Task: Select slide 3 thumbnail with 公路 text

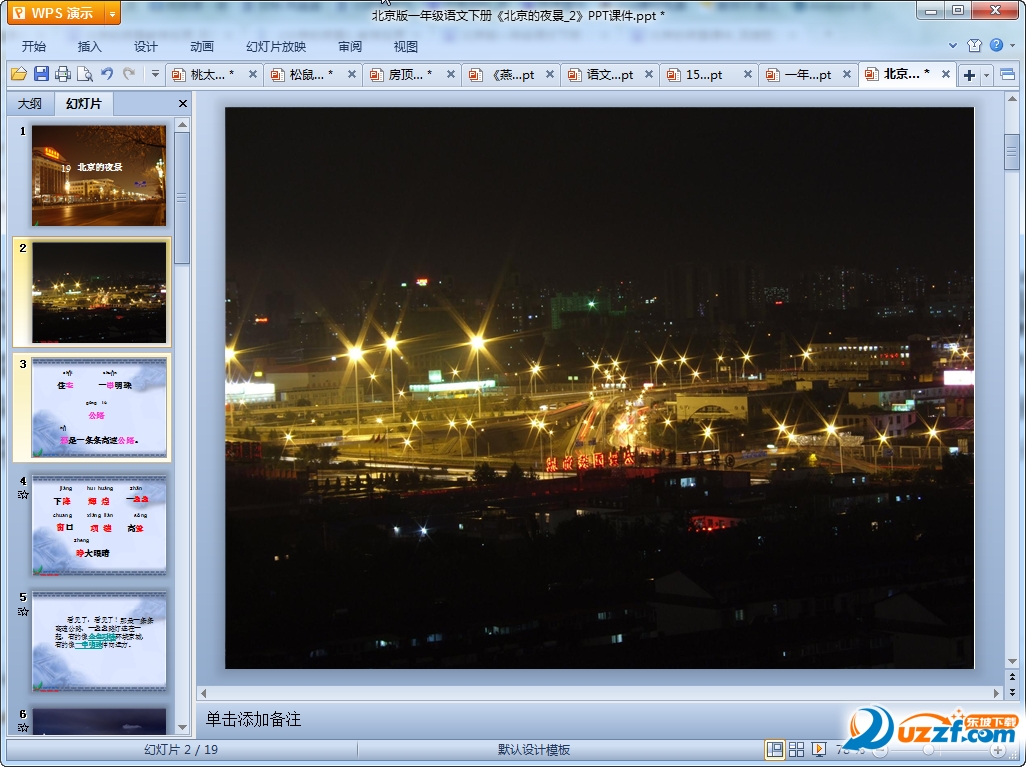Action: tap(99, 408)
